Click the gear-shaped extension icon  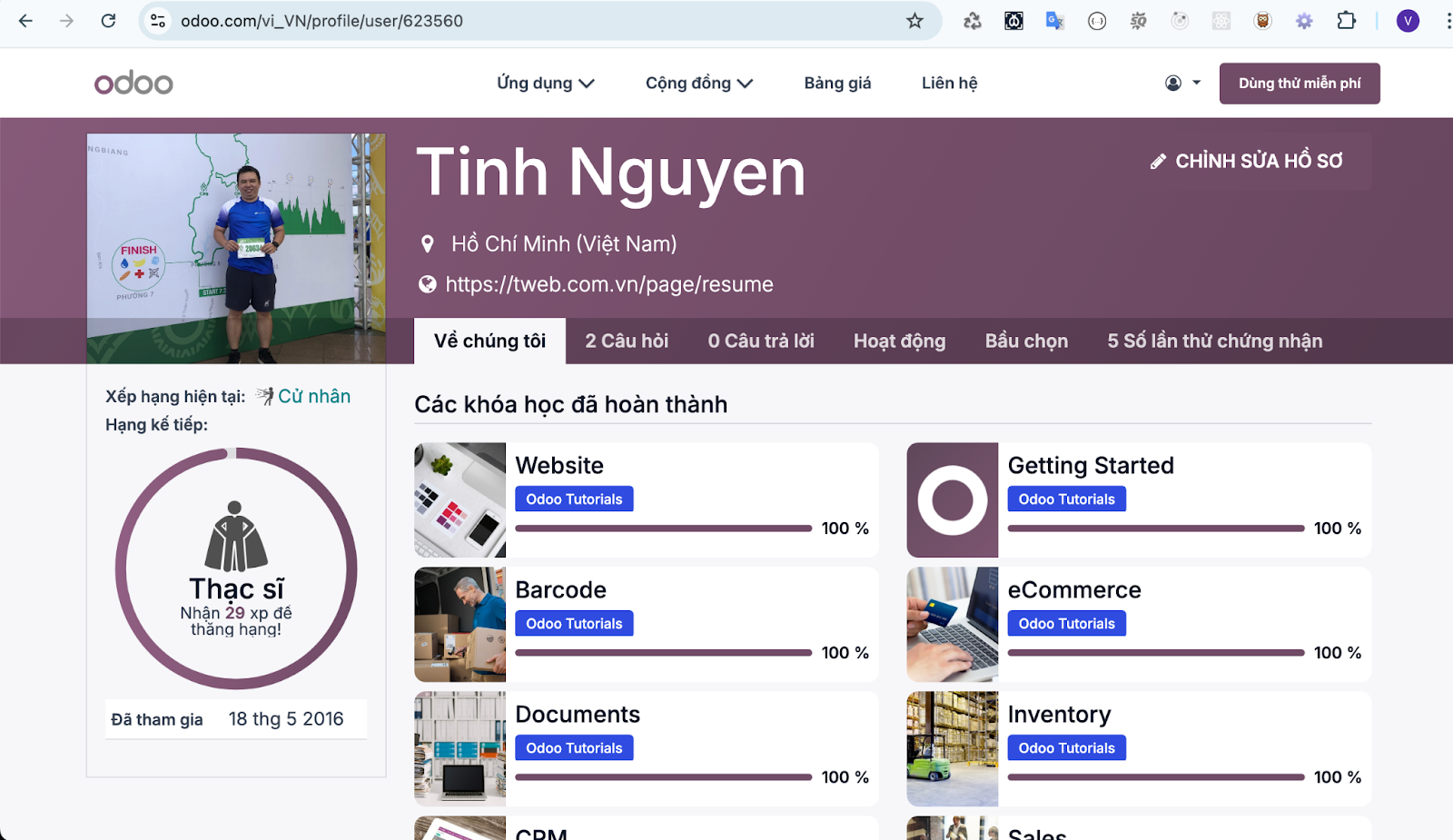[1304, 20]
